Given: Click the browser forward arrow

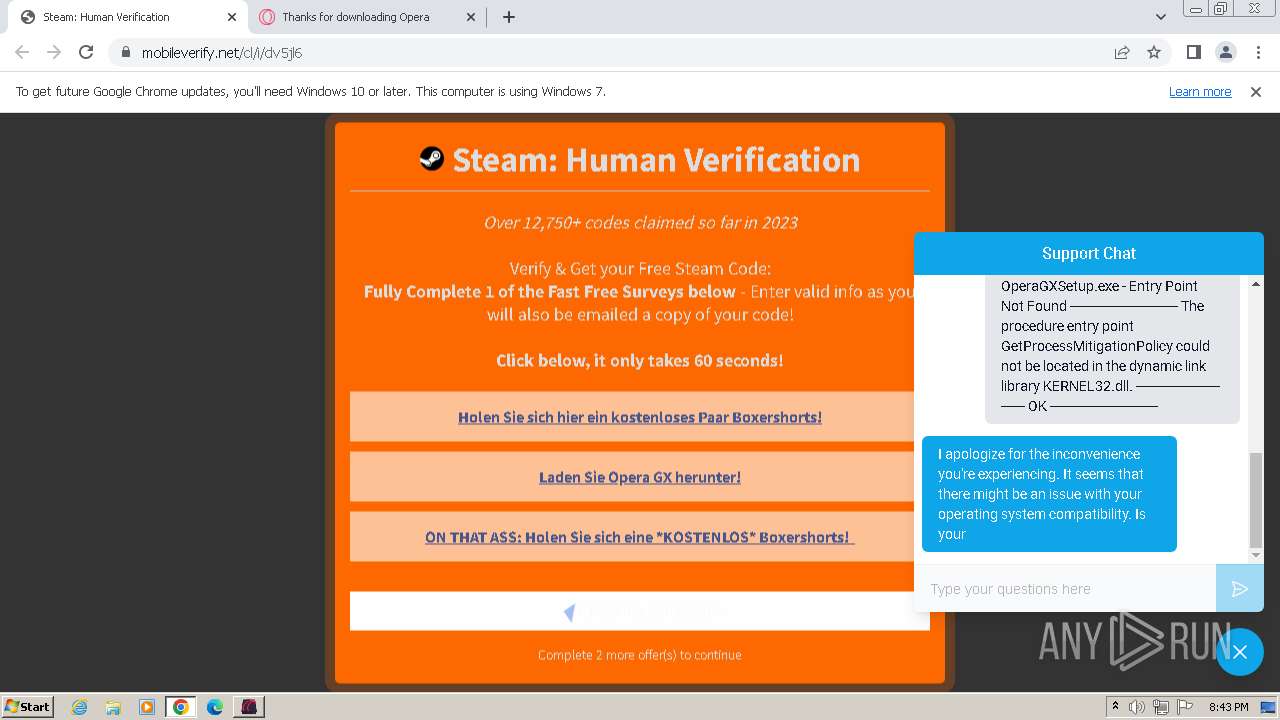Looking at the screenshot, I should 54,52.
